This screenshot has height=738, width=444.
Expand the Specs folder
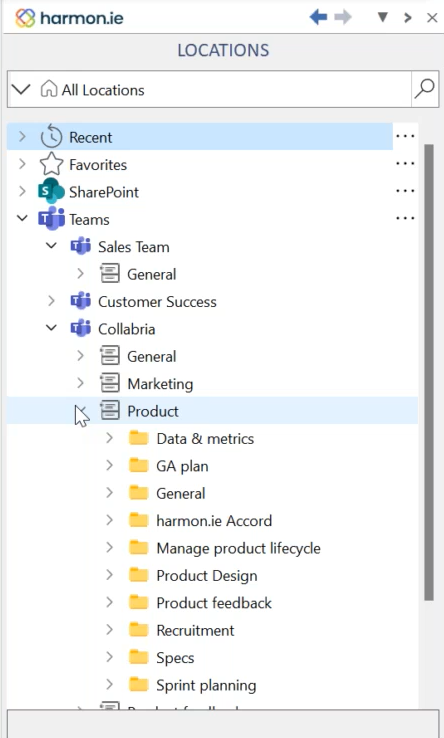point(109,657)
